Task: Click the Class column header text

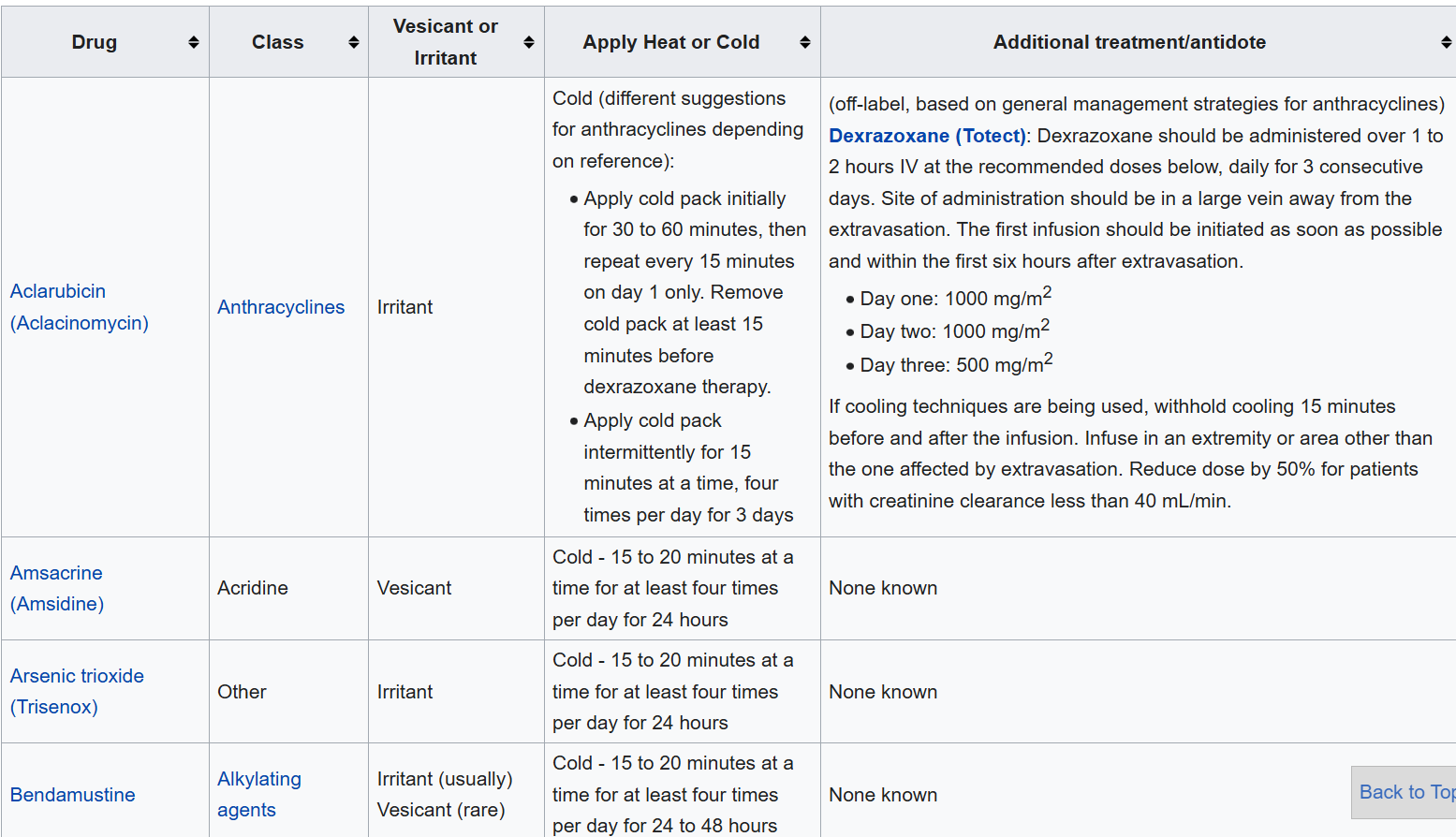Action: pyautogui.click(x=277, y=42)
